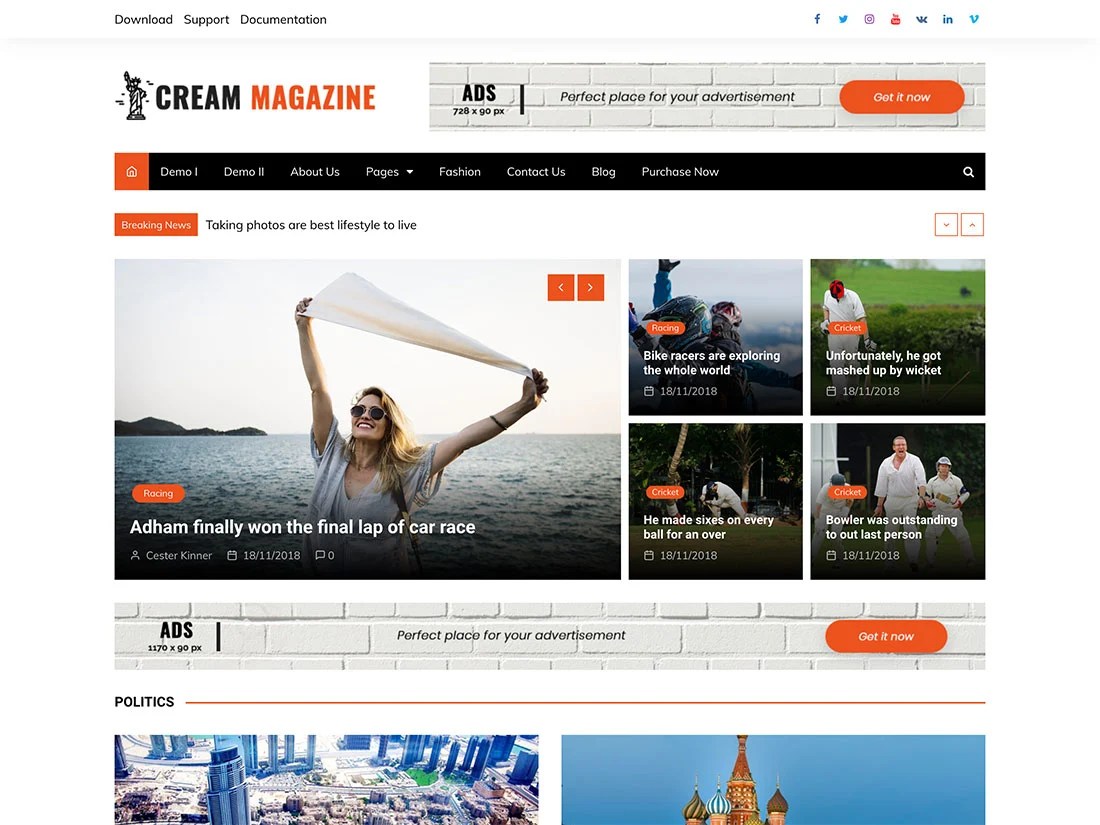1100x825 pixels.
Task: Select Contact Us in the navigation
Action: (536, 171)
